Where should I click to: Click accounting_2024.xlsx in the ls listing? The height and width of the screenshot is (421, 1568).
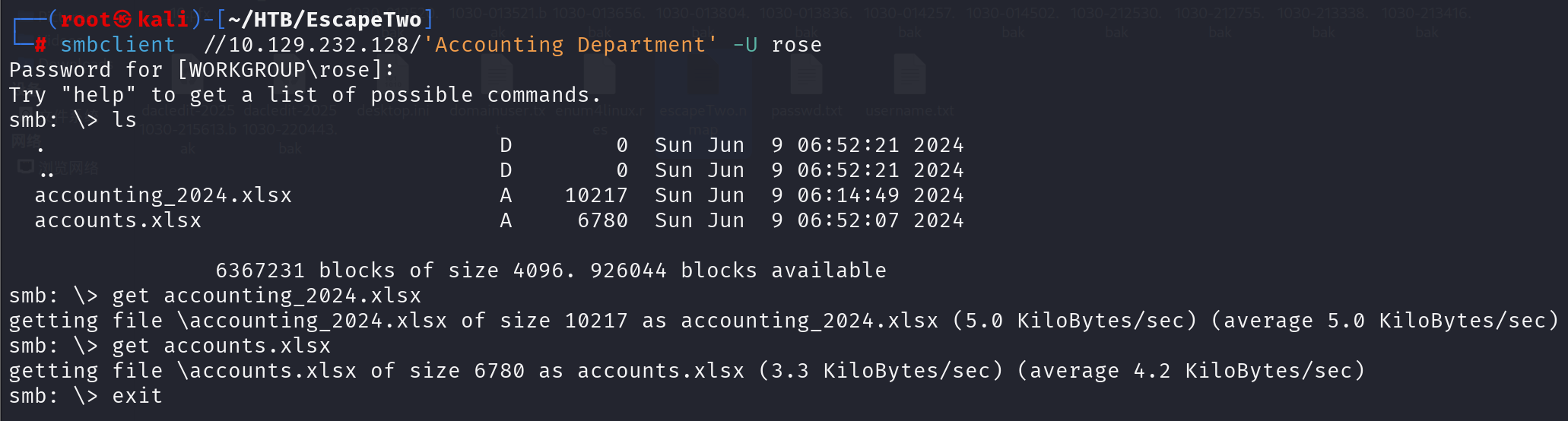click(163, 195)
